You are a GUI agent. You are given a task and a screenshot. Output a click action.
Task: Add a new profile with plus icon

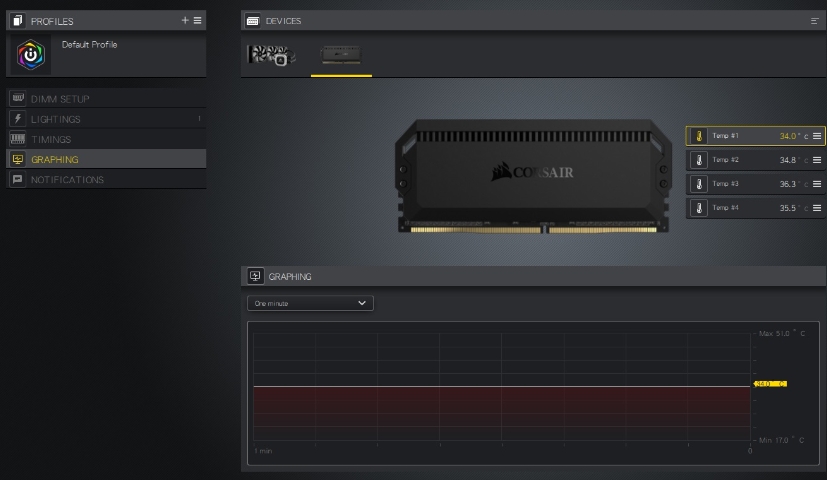[x=185, y=20]
